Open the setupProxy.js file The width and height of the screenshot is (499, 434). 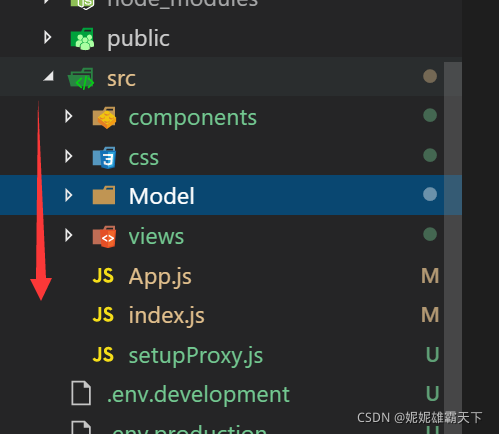pos(196,356)
